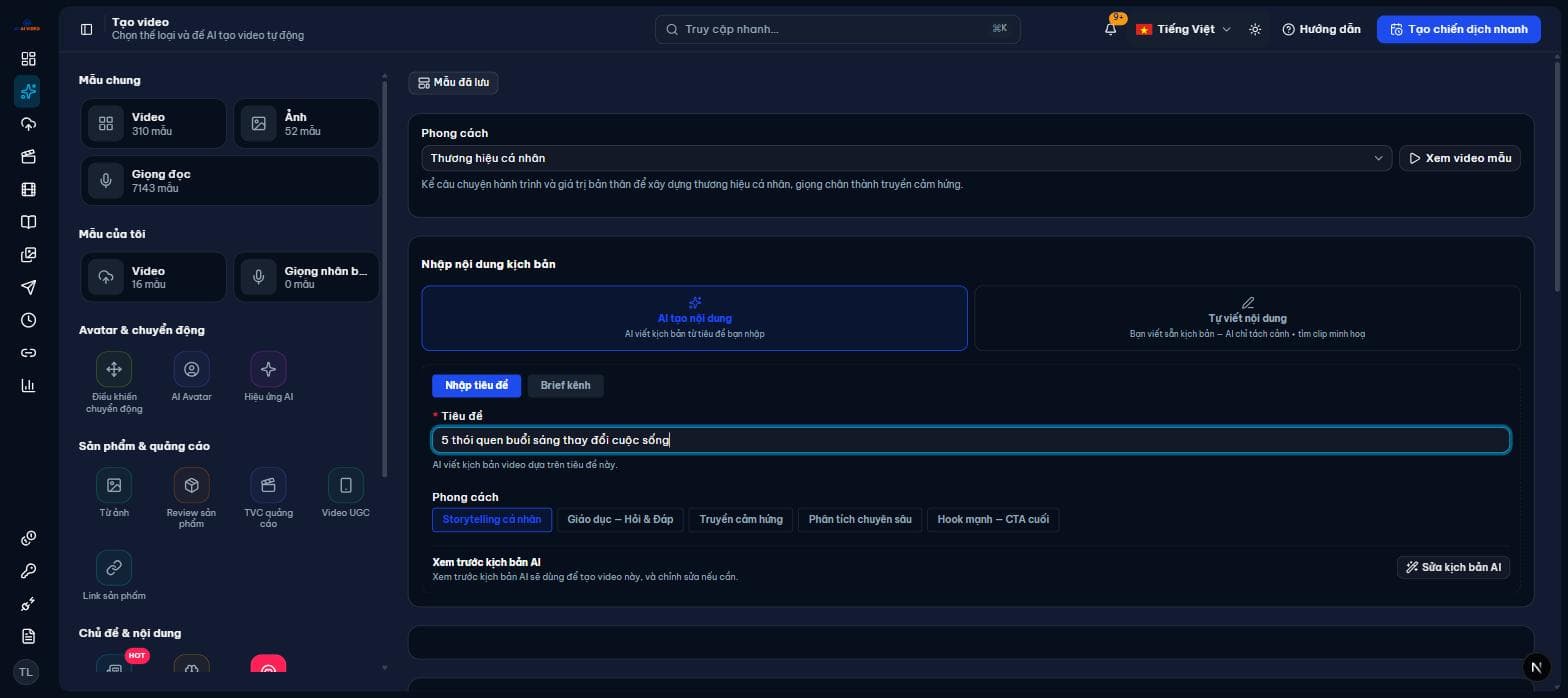Open the Phong cách dropdown Thương hiệu cá nhân
Viewport: 1568px width, 698px height.
click(906, 158)
